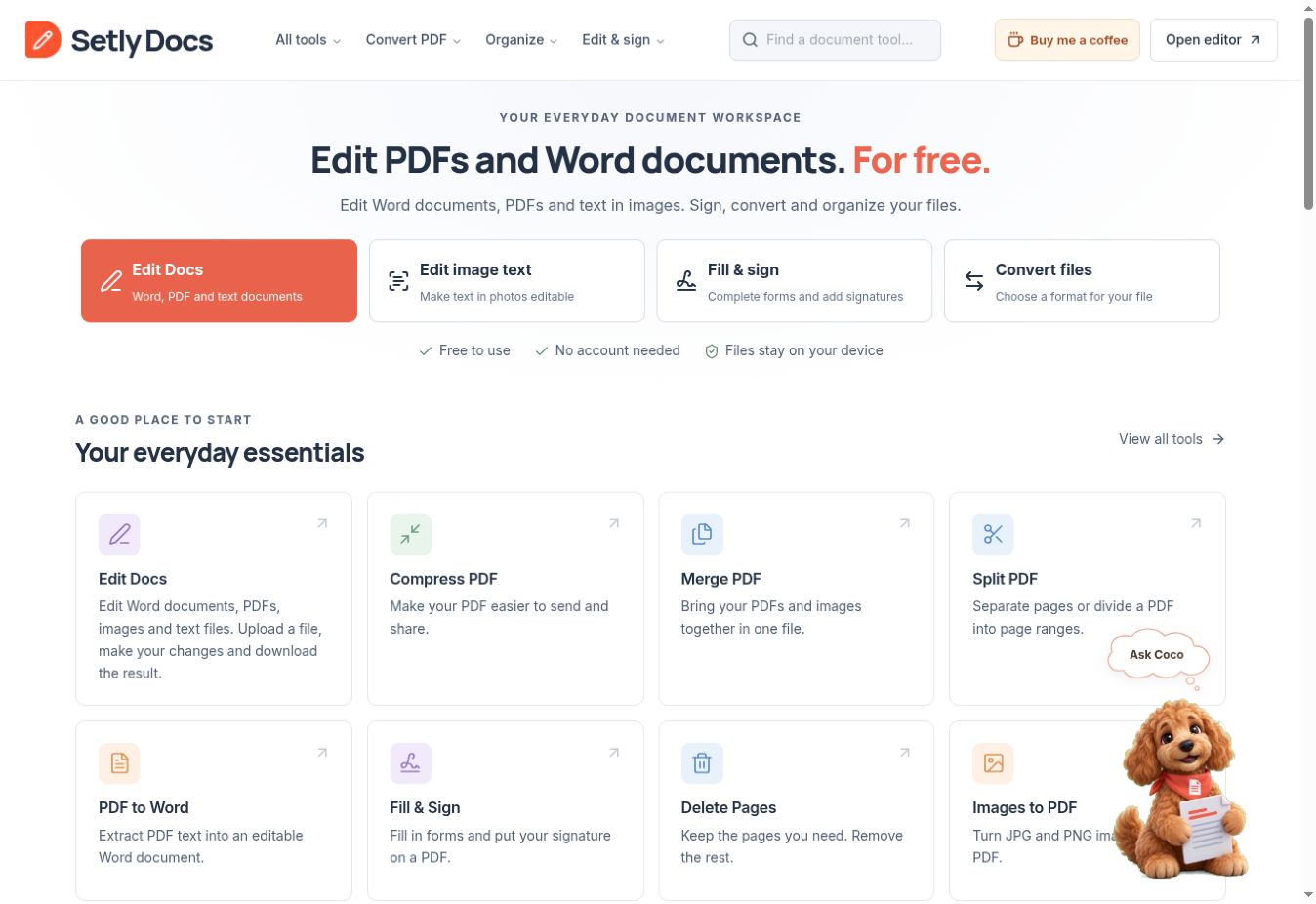Screen dimensions: 1316x904
Task: Click the scan-text icon in Edit image text
Action: [398, 281]
